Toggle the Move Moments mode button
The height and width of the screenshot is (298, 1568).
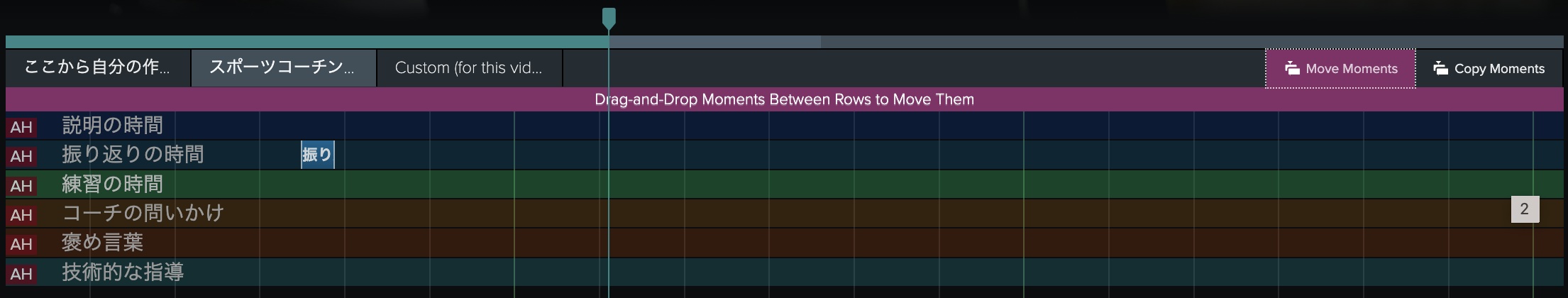(1340, 69)
